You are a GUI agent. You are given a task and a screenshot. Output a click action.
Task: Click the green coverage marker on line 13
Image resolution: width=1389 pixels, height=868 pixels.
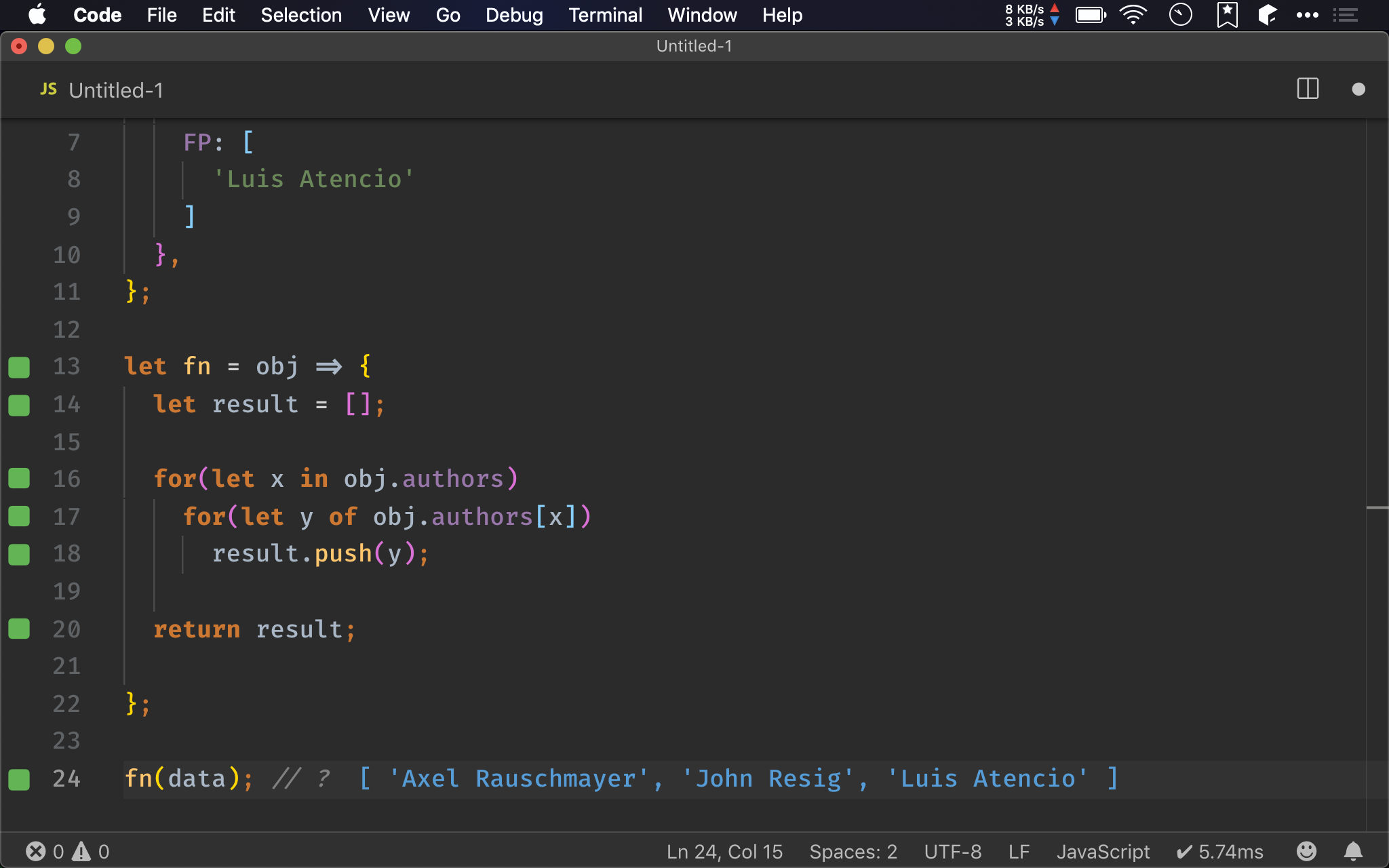click(x=19, y=367)
